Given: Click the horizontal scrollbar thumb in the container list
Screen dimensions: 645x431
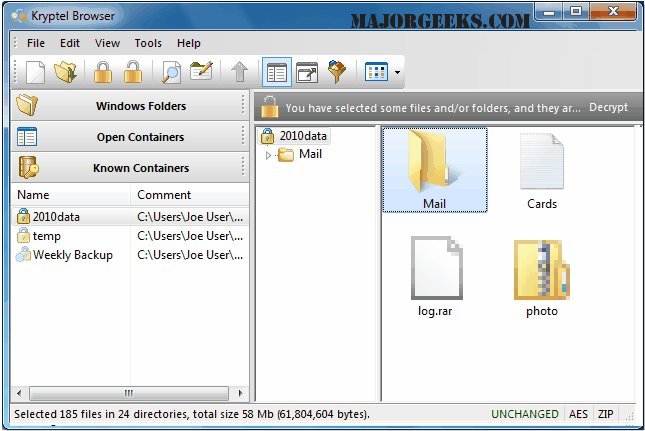Looking at the screenshot, I should pyautogui.click(x=129, y=393).
